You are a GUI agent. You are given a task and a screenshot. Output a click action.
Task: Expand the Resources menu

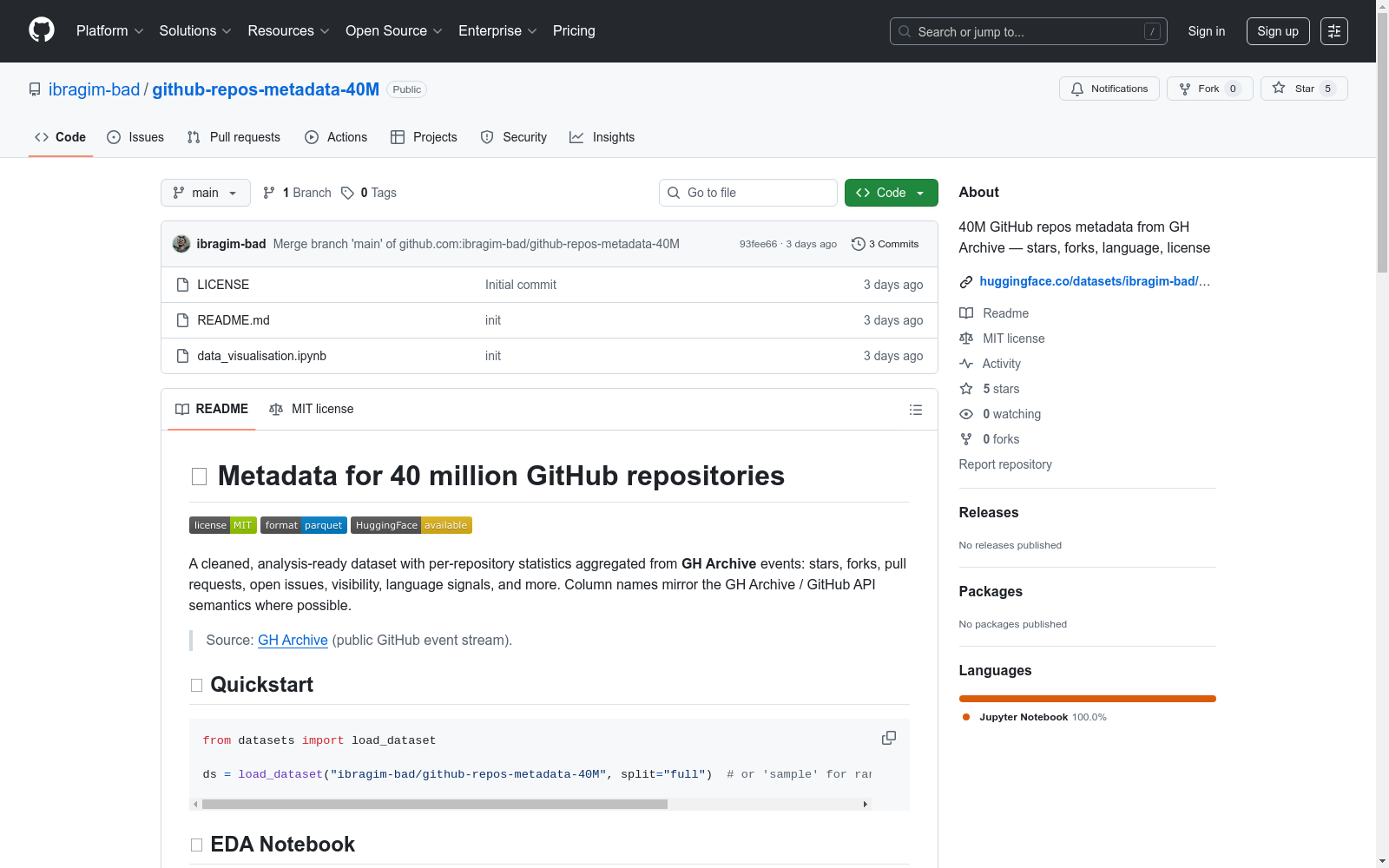tap(289, 31)
